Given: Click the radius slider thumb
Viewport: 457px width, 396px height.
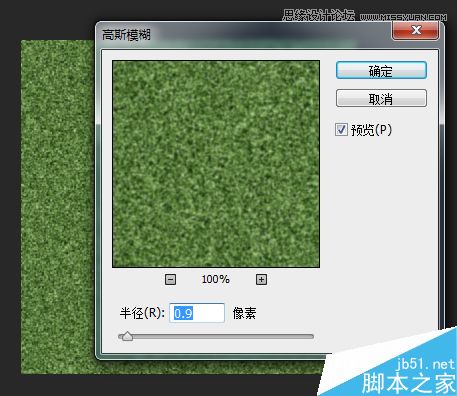Looking at the screenshot, I should (127, 336).
